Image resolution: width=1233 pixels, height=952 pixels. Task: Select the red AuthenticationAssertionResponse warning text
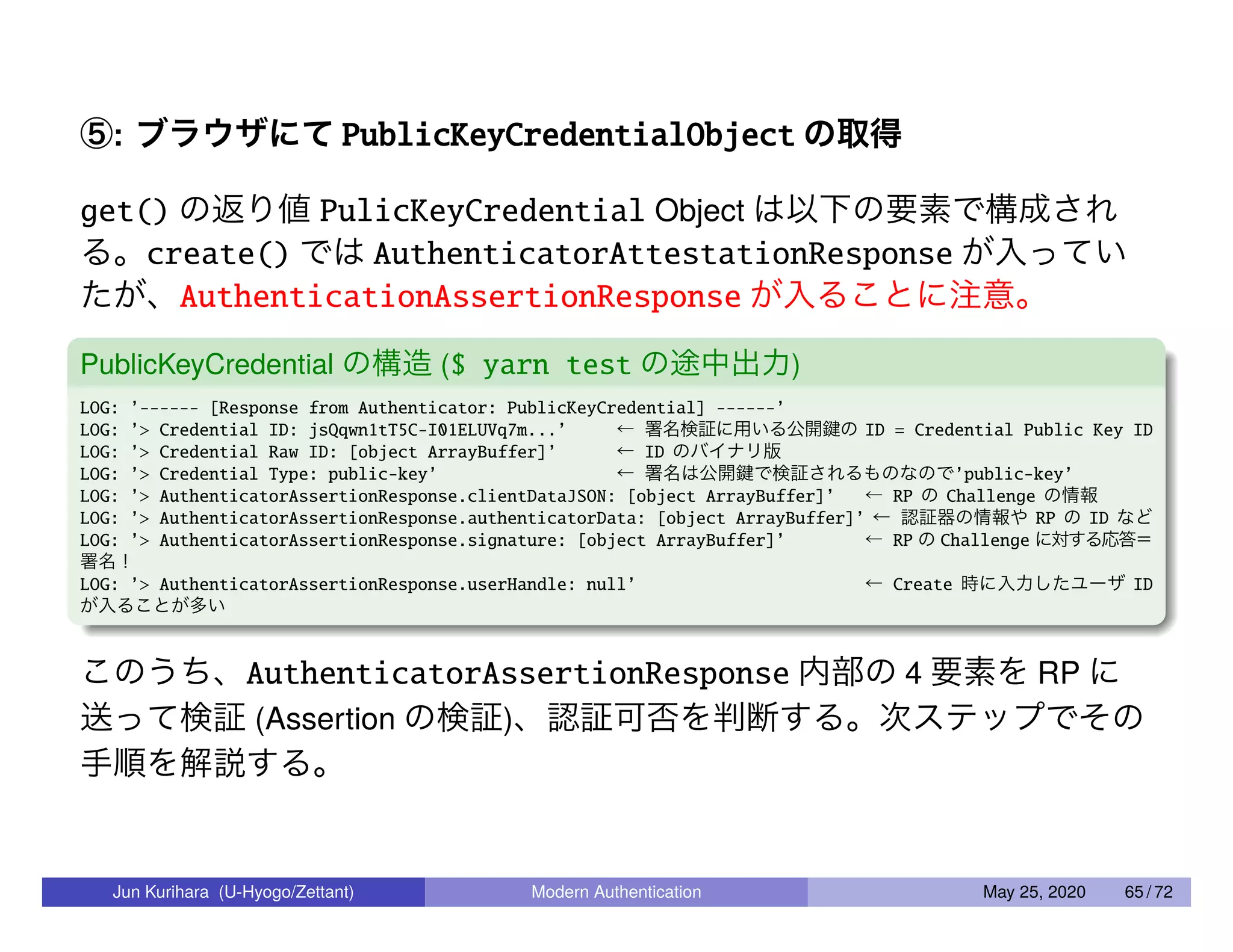tap(607, 295)
